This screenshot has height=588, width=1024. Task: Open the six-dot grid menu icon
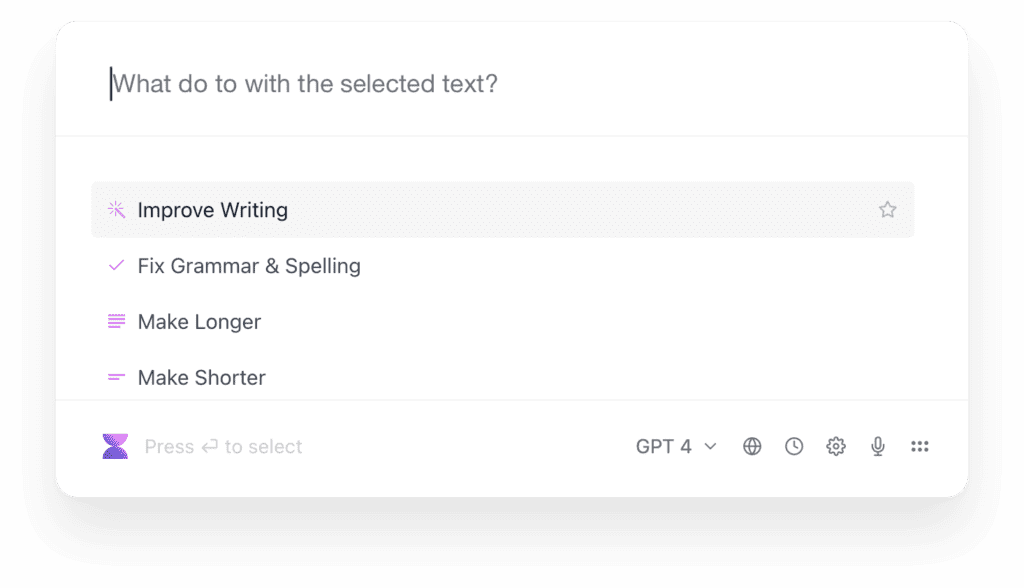coord(920,446)
